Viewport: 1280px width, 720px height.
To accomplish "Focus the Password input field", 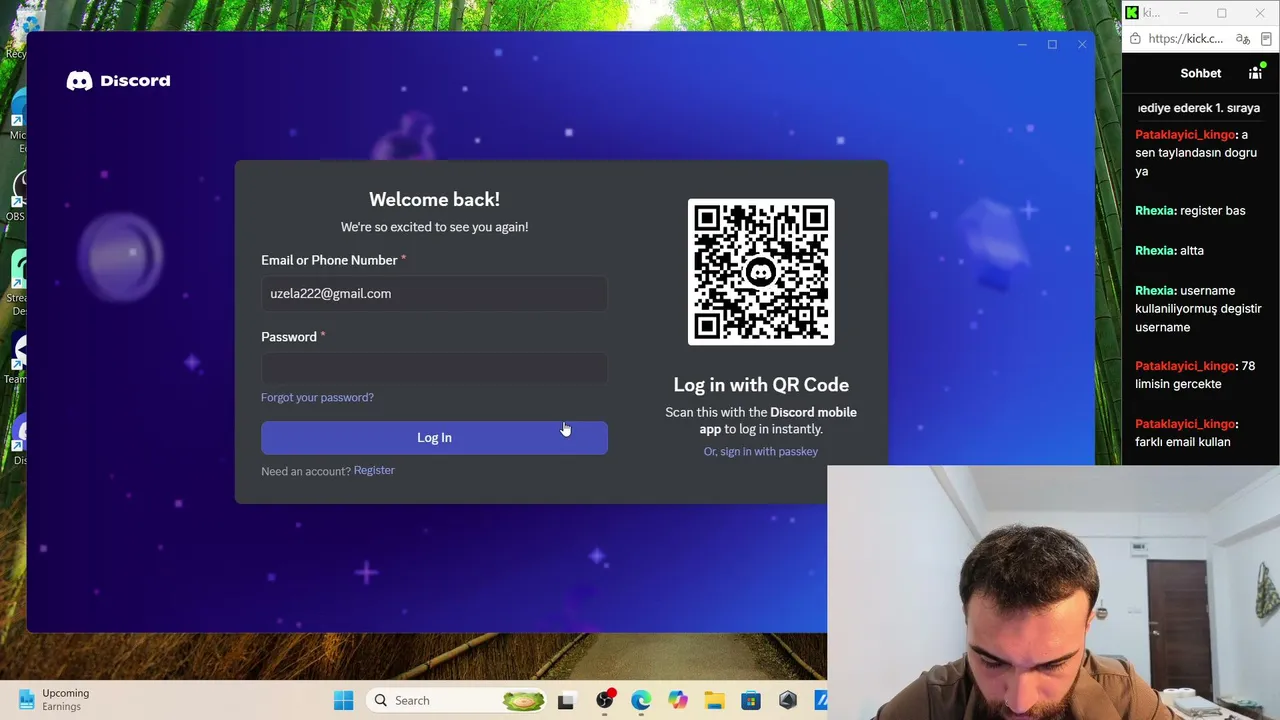I will (x=434, y=369).
